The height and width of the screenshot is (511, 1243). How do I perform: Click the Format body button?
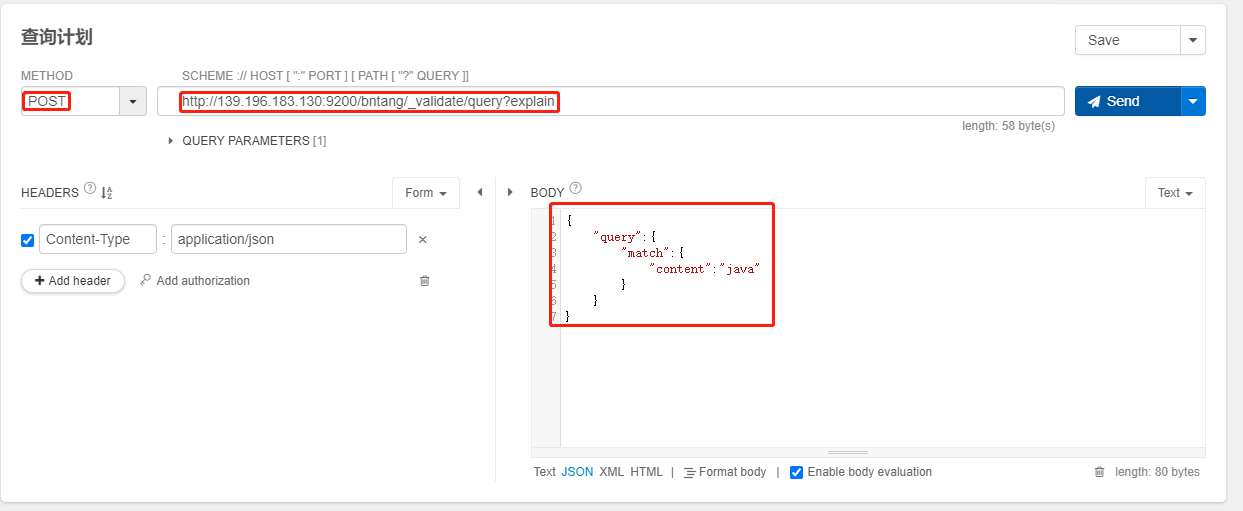click(x=725, y=472)
